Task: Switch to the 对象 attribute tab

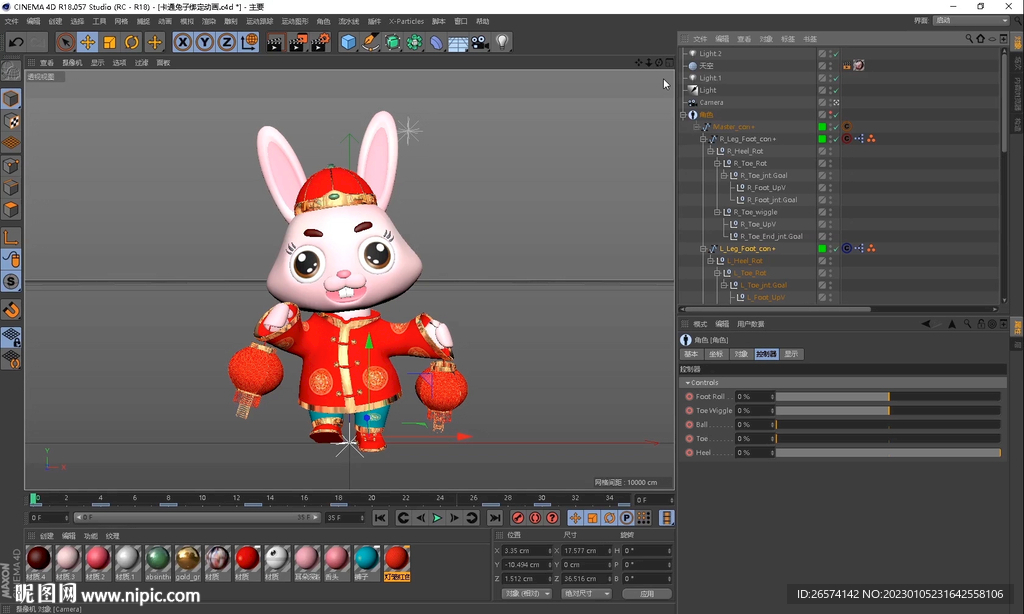Action: pyautogui.click(x=741, y=354)
